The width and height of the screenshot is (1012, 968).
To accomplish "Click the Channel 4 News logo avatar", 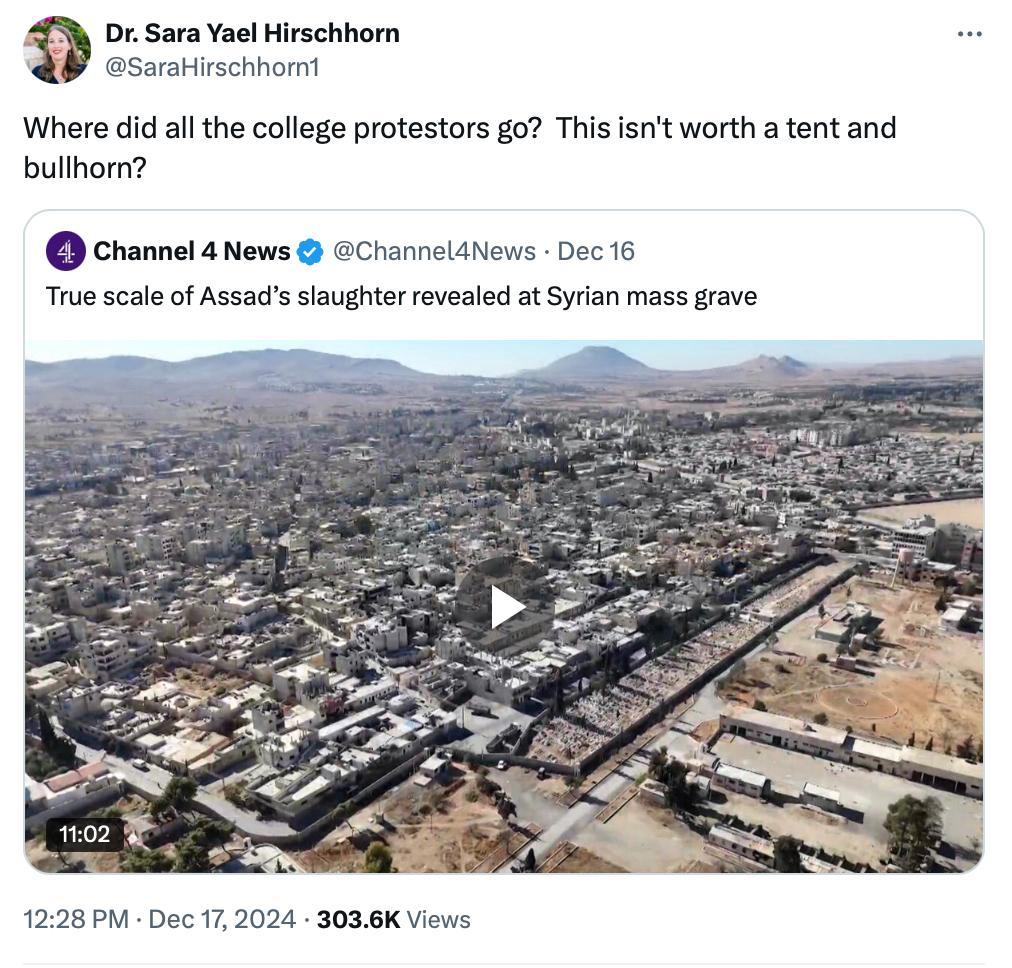I will (x=66, y=251).
